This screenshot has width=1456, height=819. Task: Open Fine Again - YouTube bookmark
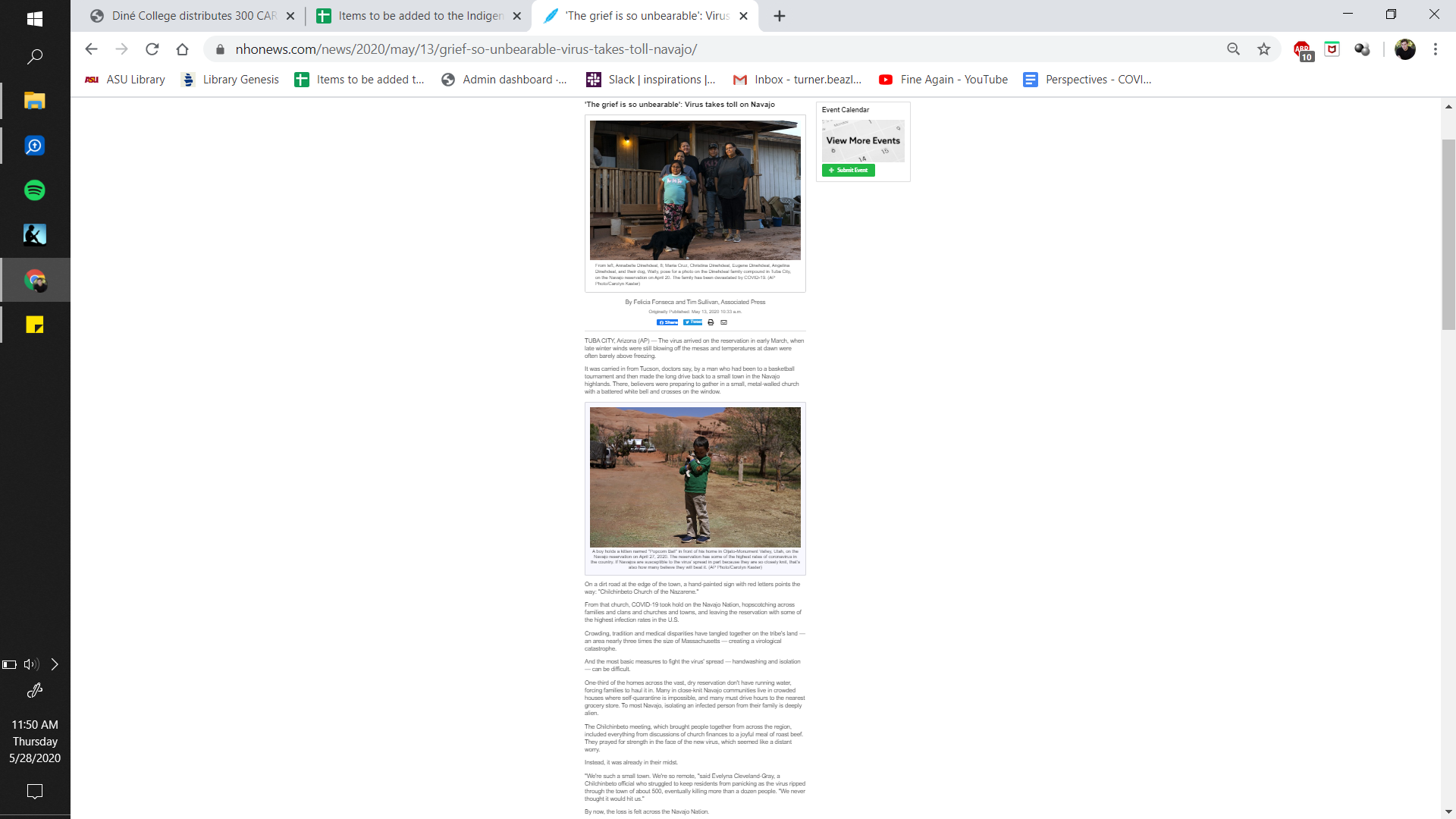click(943, 80)
